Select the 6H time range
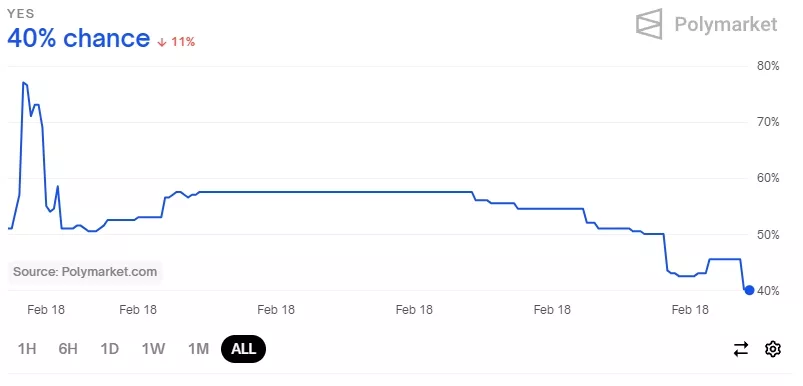Image resolution: width=803 pixels, height=386 pixels. coord(68,349)
